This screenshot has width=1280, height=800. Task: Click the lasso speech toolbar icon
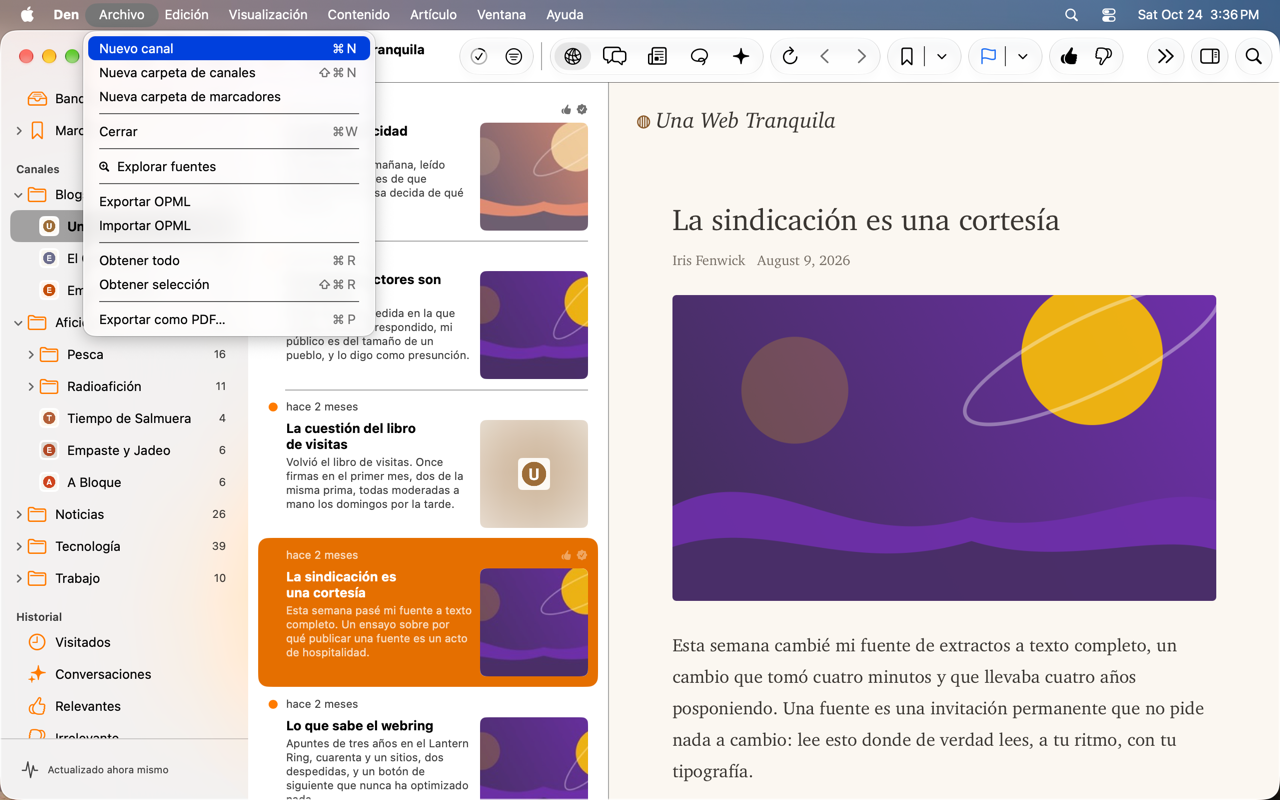[699, 57]
